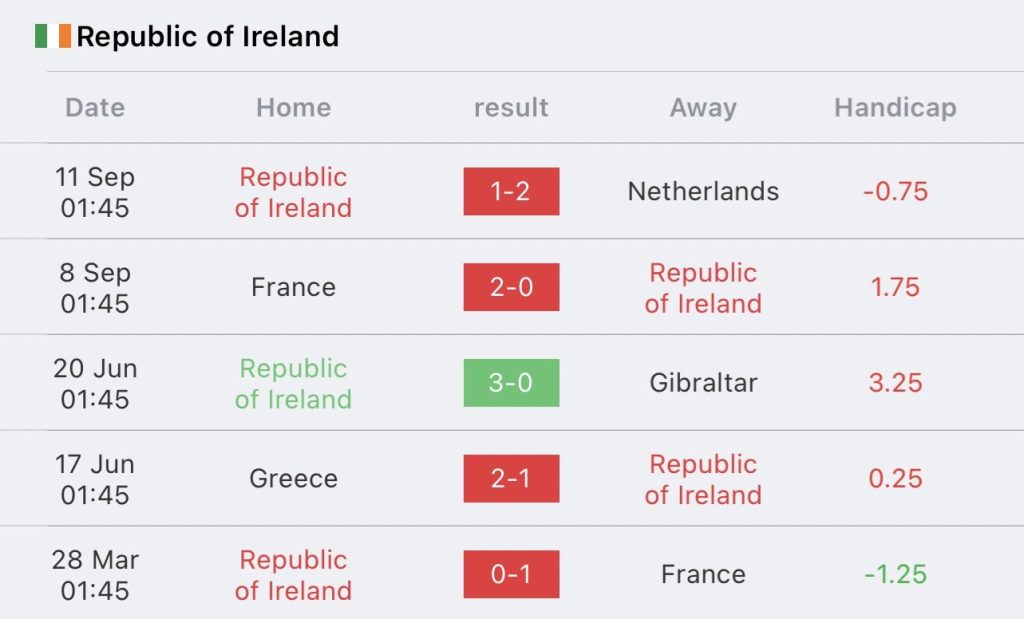Click the Handicap column header

click(x=895, y=108)
